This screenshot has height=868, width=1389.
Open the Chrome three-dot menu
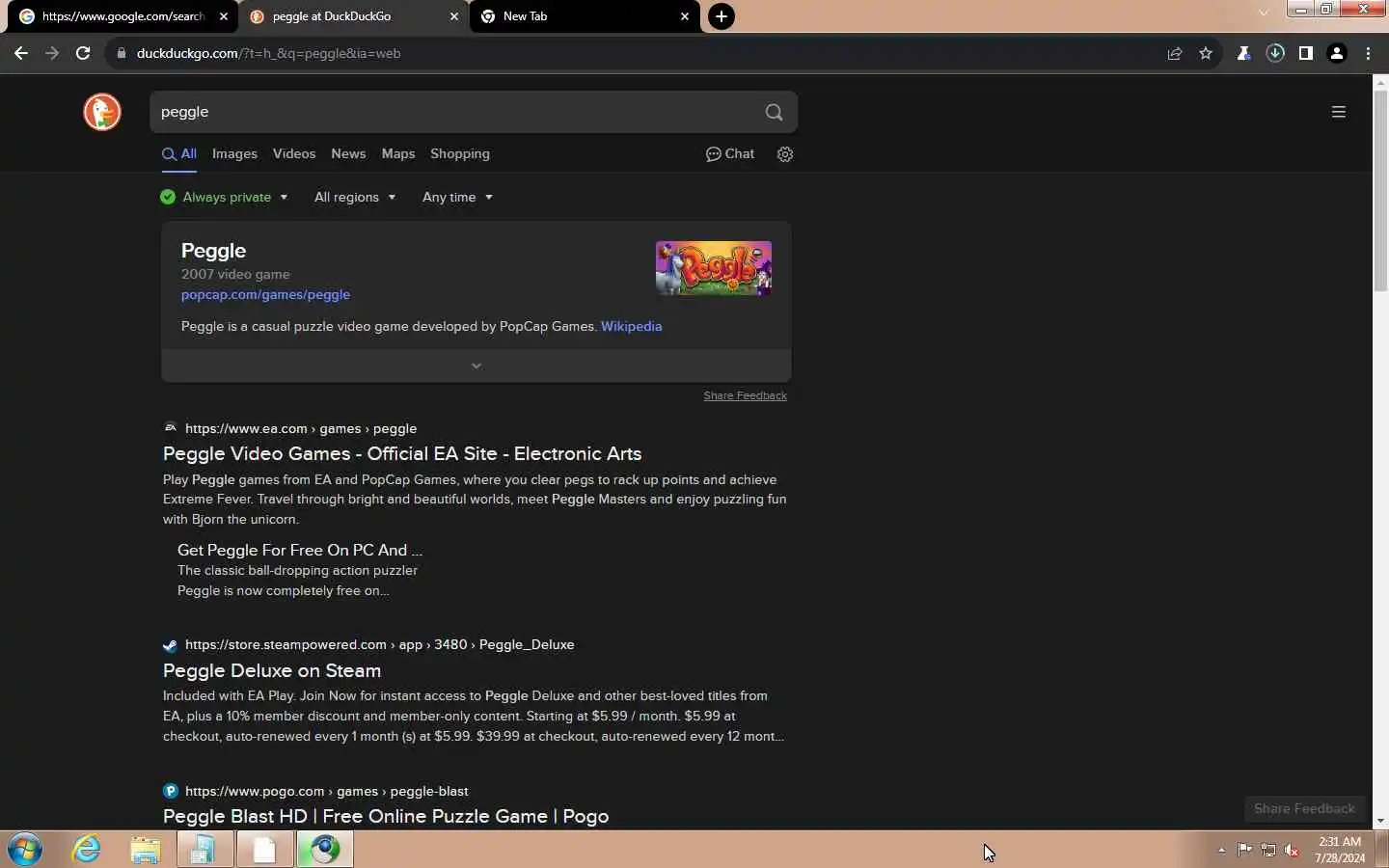click(x=1368, y=53)
